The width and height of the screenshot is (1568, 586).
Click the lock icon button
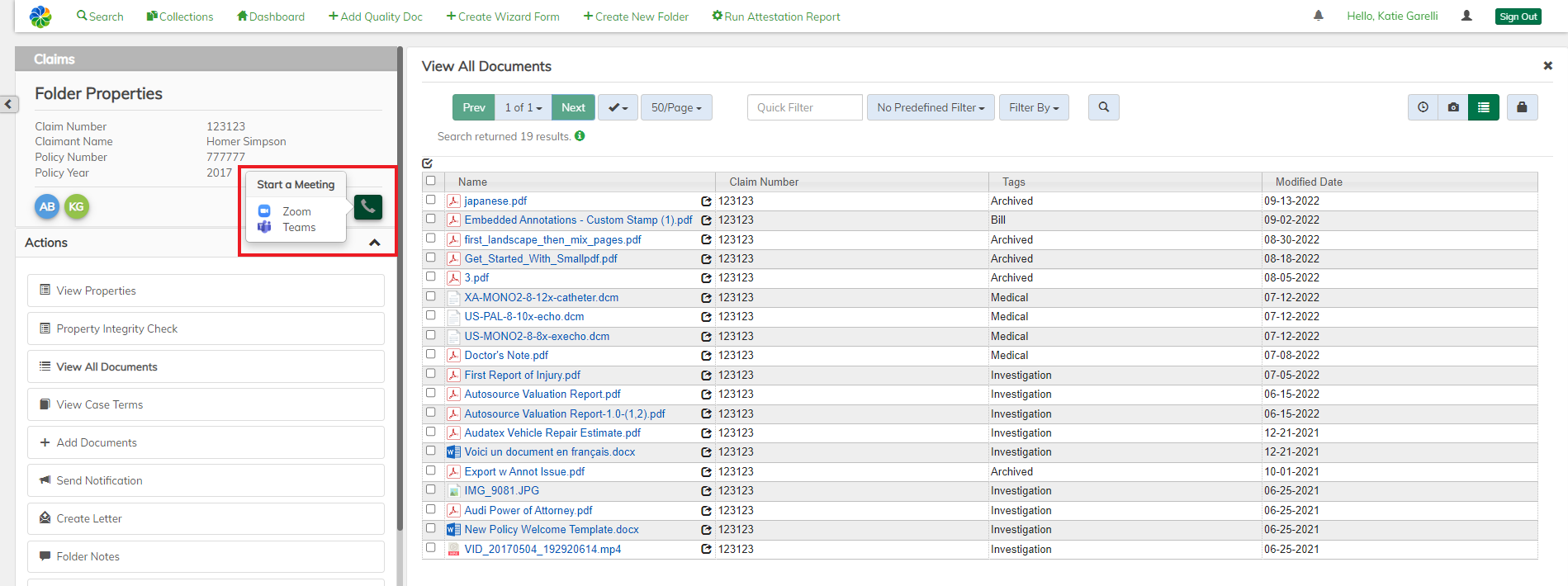coord(1522,107)
